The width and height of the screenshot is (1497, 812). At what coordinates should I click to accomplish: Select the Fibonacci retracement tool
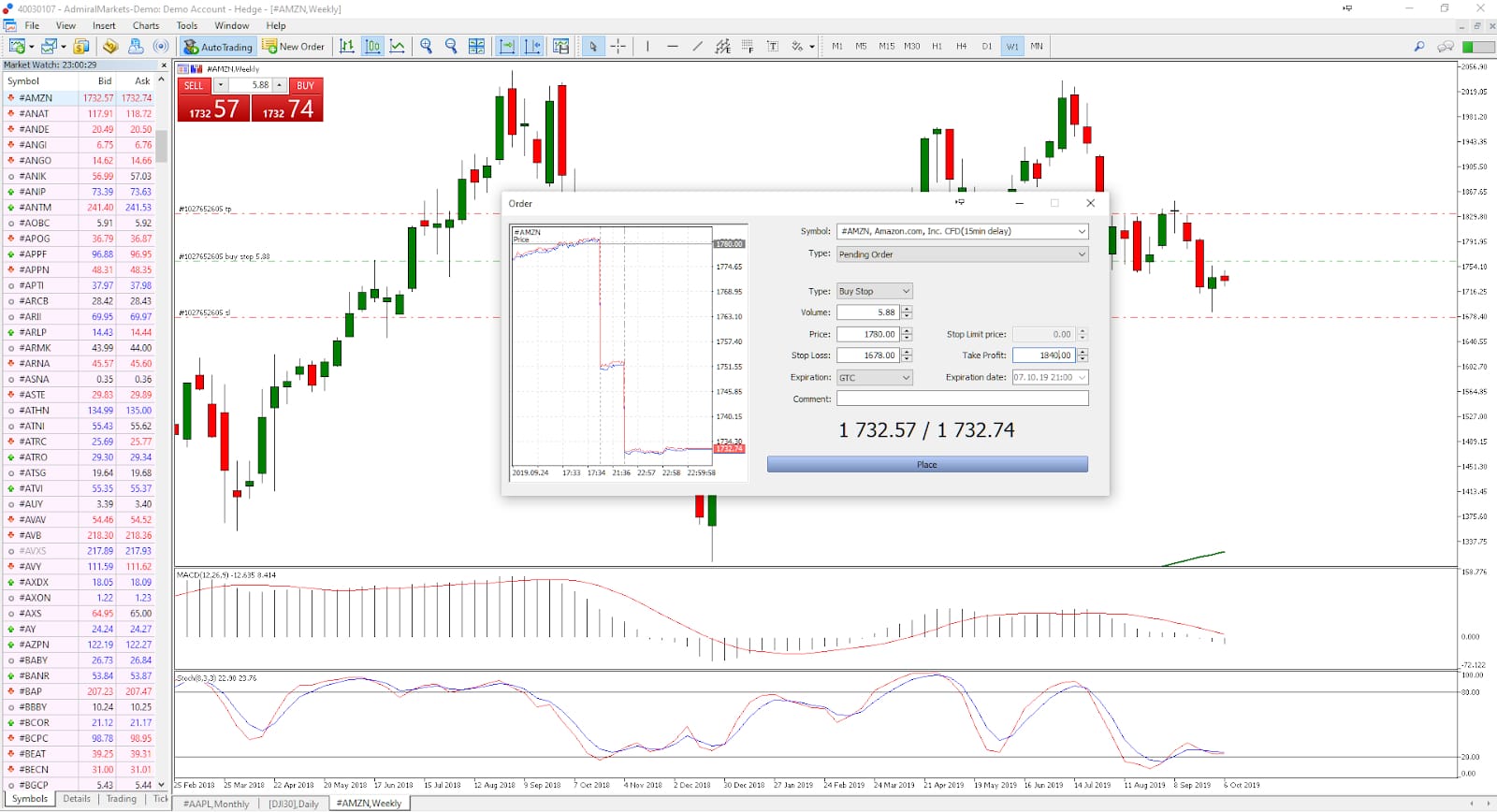(748, 46)
